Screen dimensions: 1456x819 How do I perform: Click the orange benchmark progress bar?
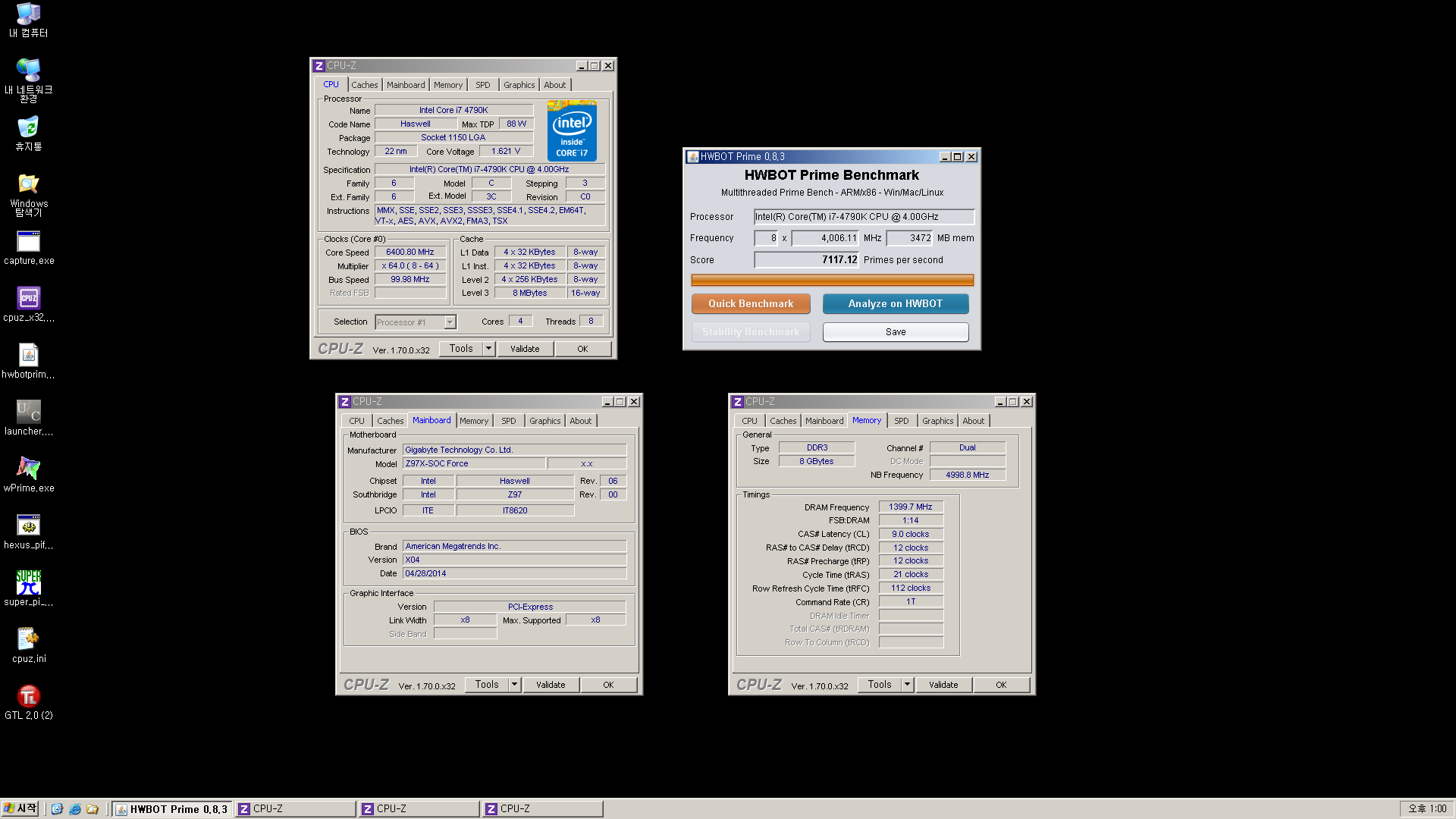pyautogui.click(x=832, y=281)
